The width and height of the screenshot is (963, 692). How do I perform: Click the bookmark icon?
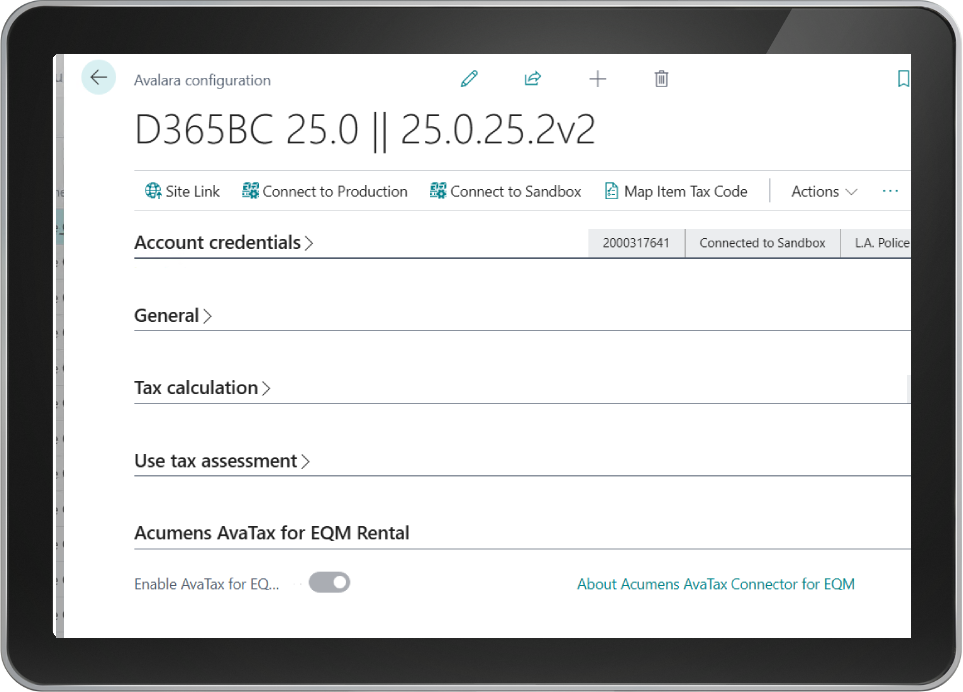click(903, 79)
